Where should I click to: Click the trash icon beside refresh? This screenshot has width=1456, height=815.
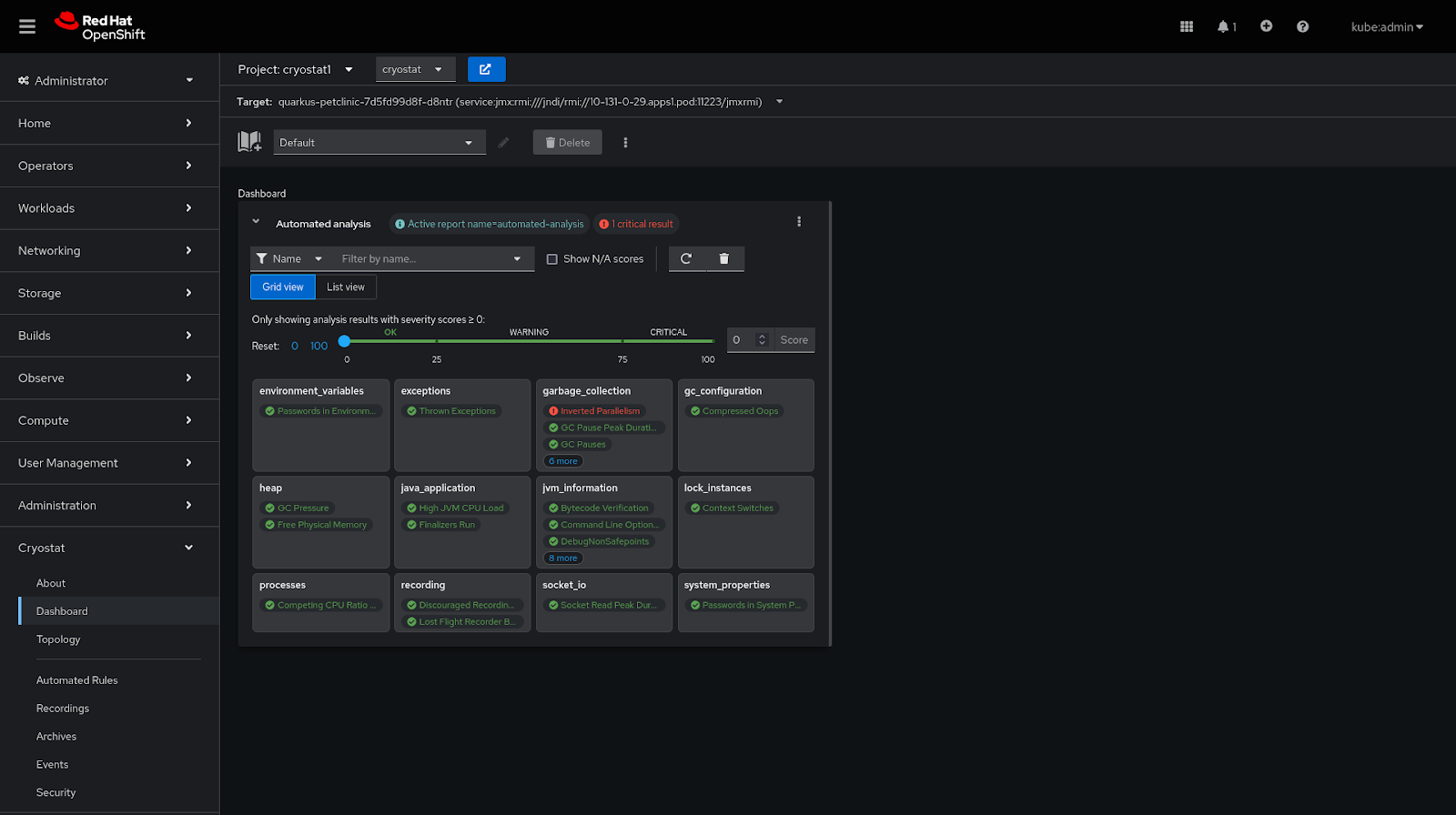724,259
